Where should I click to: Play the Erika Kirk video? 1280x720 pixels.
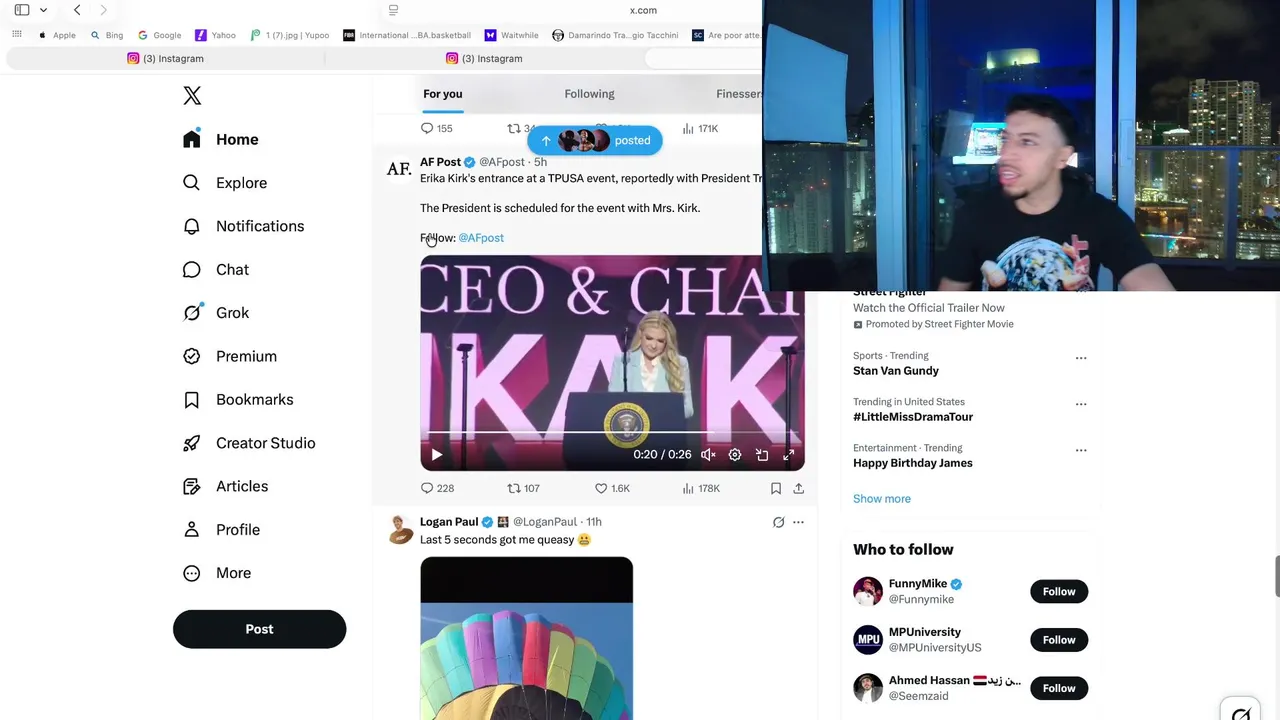click(436, 455)
